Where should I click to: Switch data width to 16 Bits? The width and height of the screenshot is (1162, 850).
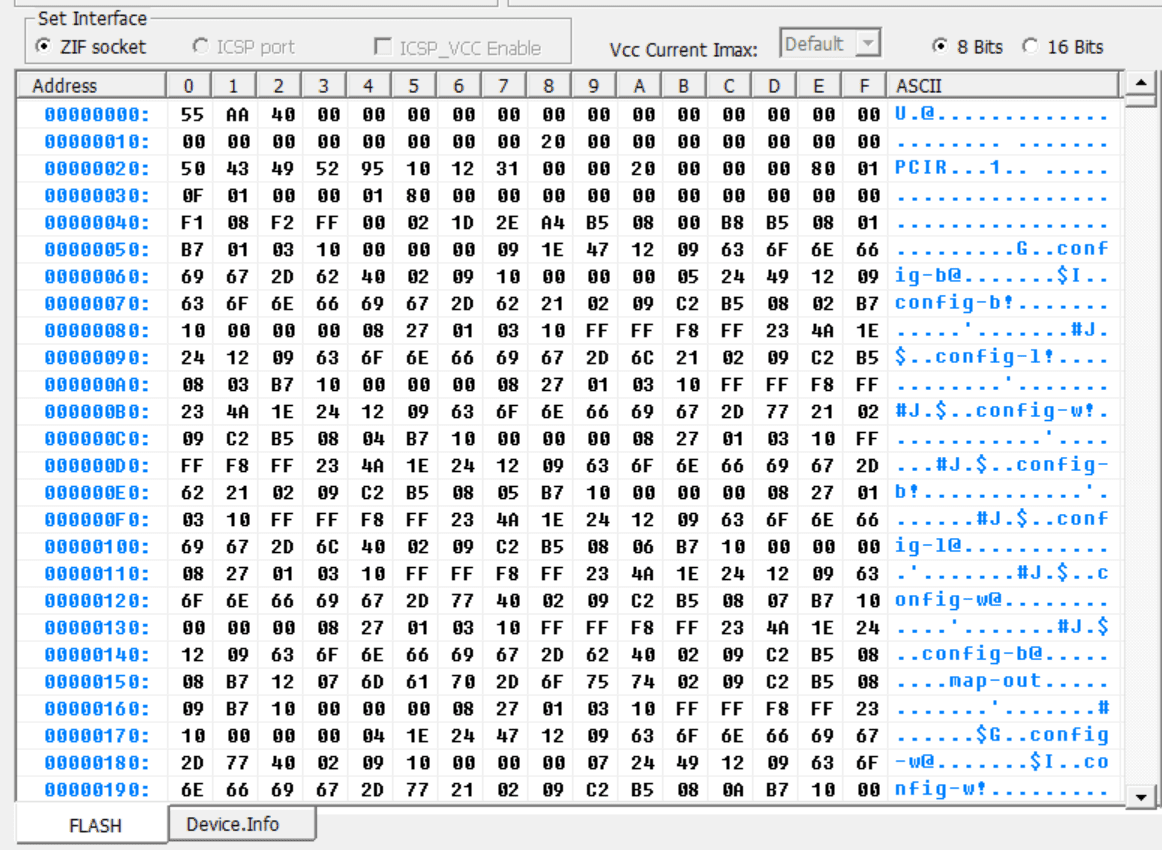pos(1030,47)
